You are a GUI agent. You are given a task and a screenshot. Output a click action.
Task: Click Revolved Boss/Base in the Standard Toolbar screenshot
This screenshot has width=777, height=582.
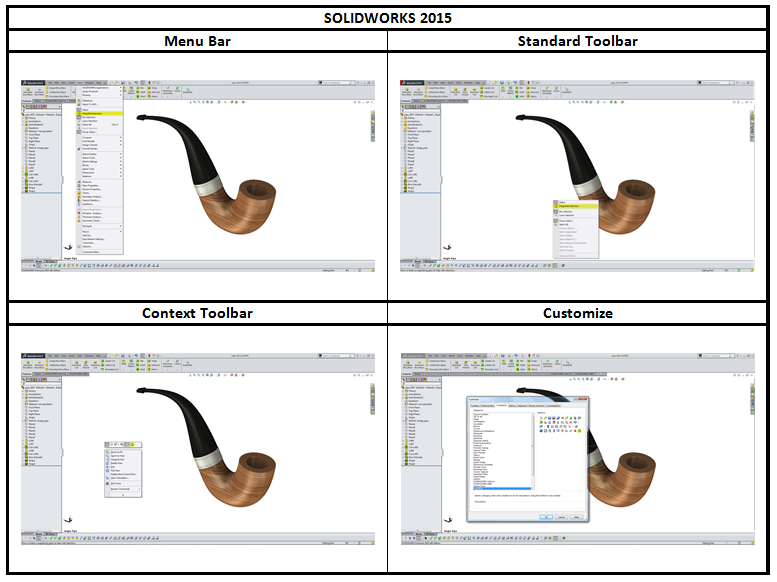(418, 92)
